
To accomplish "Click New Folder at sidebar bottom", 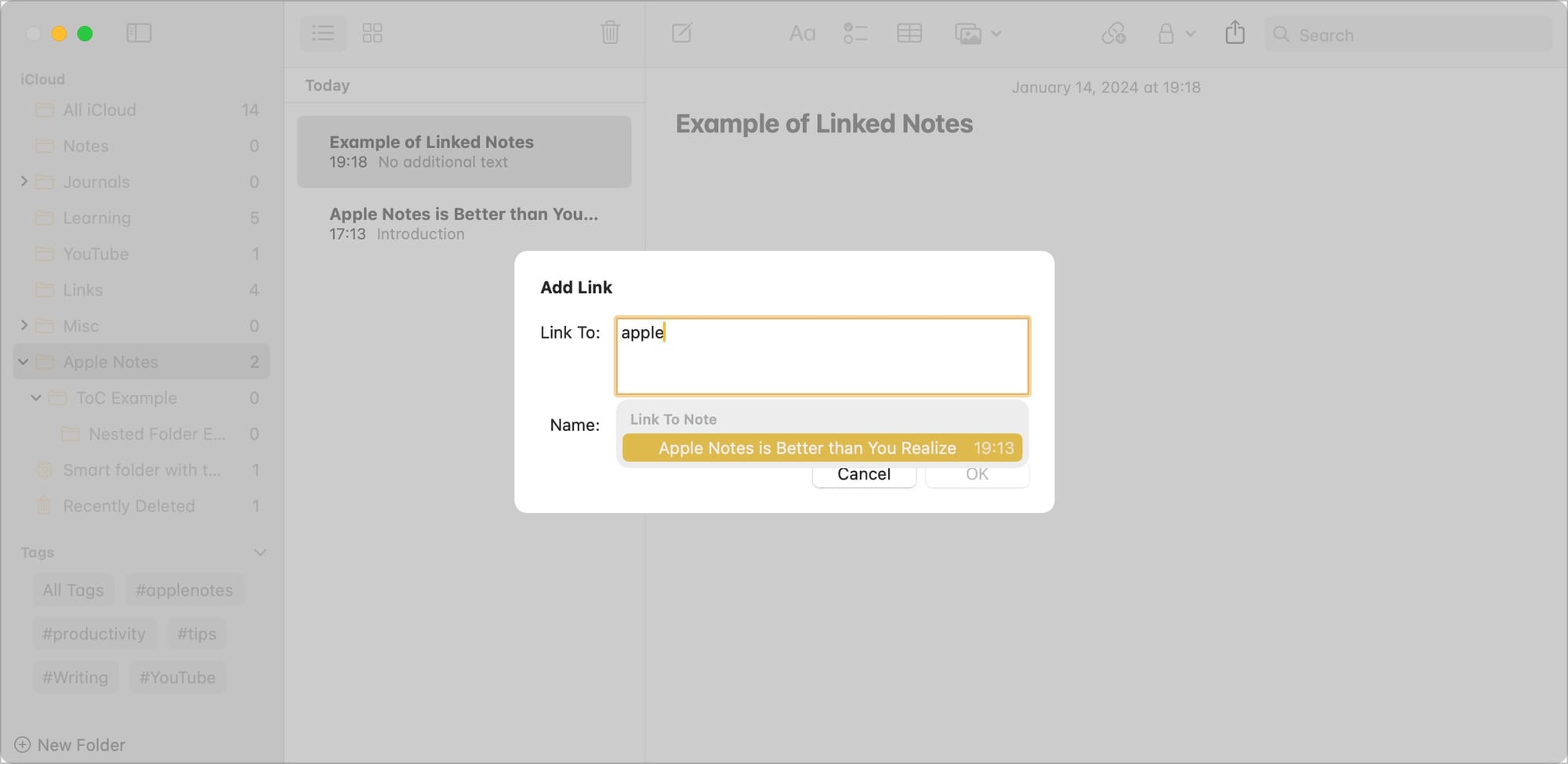I will pos(71,744).
